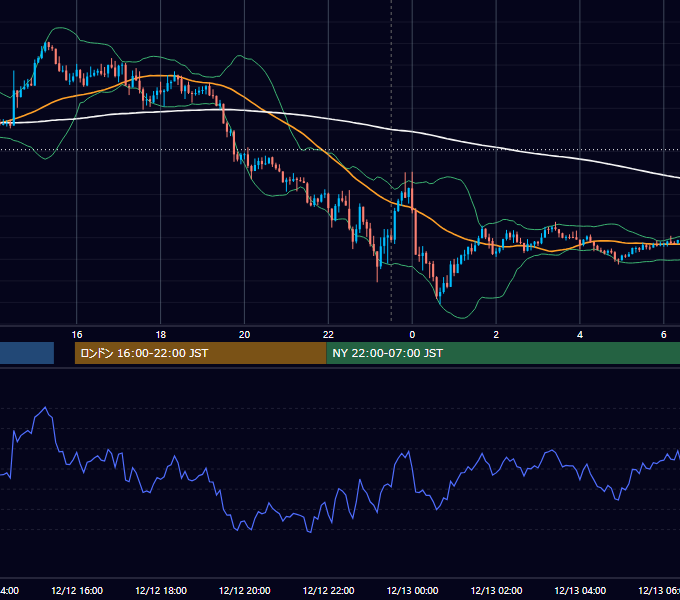The width and height of the screenshot is (680, 600).
Task: Click the 12/12 18:00 time axis label
Action: [x=161, y=590]
